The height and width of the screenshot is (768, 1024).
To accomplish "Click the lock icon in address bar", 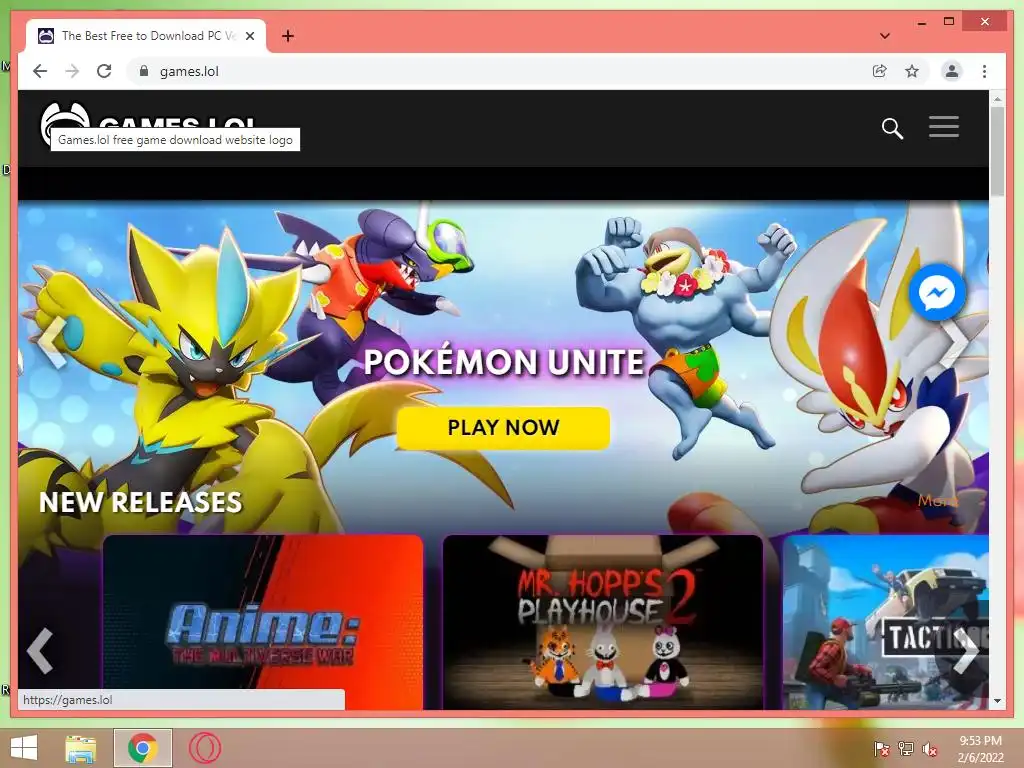I will [x=144, y=71].
